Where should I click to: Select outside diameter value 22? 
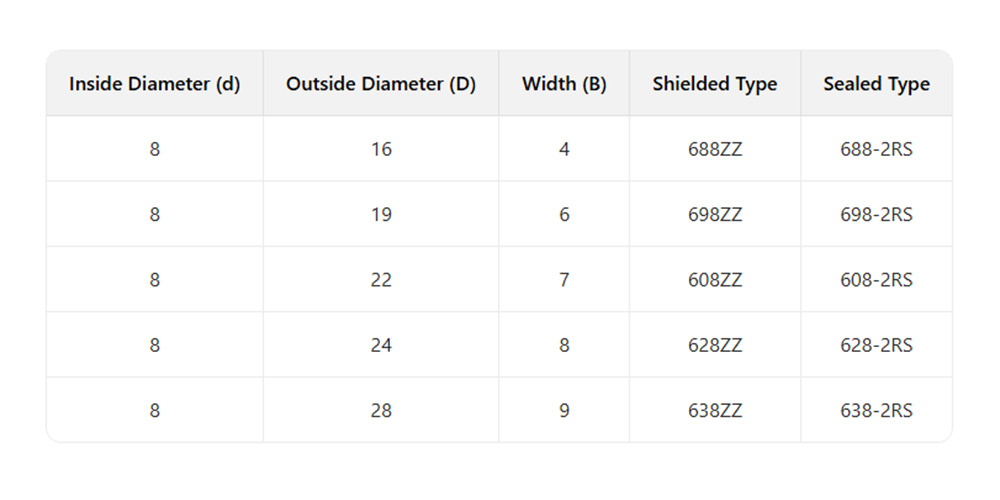click(381, 280)
